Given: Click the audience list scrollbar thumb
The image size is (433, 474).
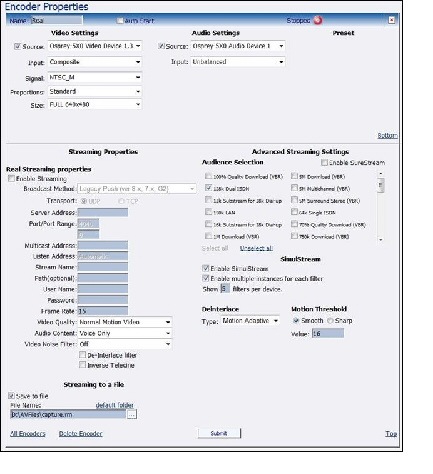Looking at the screenshot, I should coord(381,185).
